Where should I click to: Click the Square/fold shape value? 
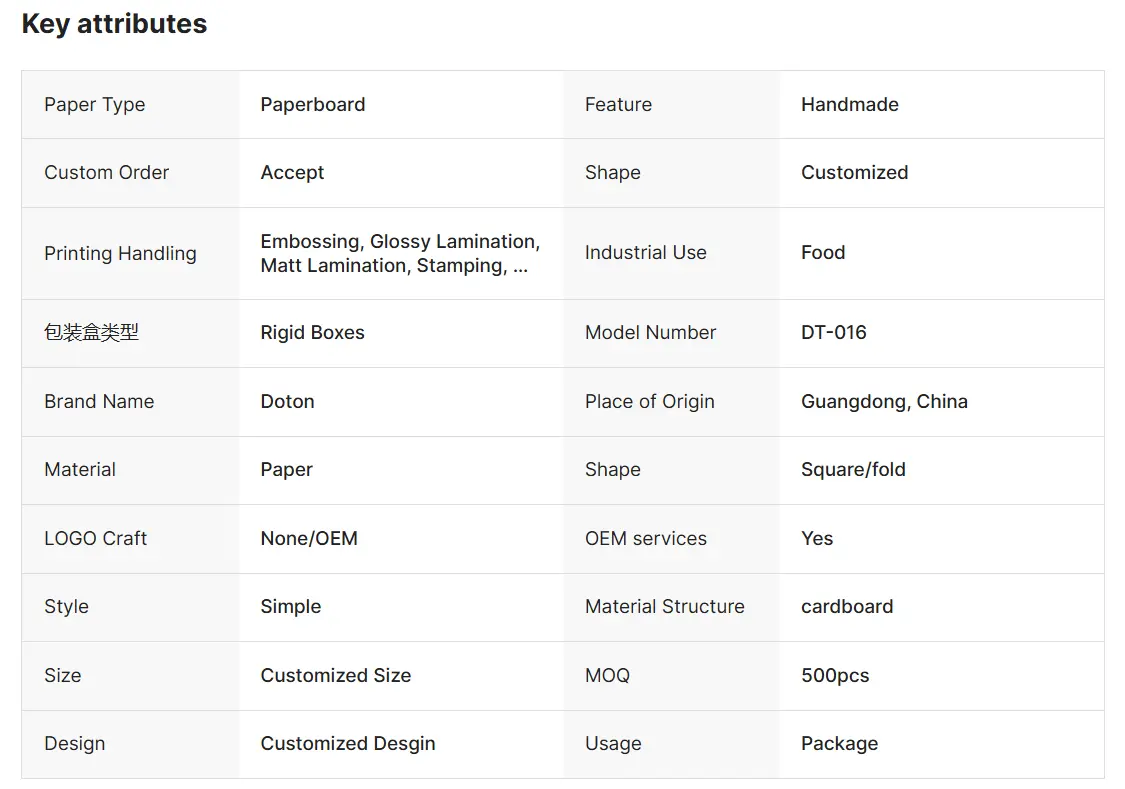[853, 470]
